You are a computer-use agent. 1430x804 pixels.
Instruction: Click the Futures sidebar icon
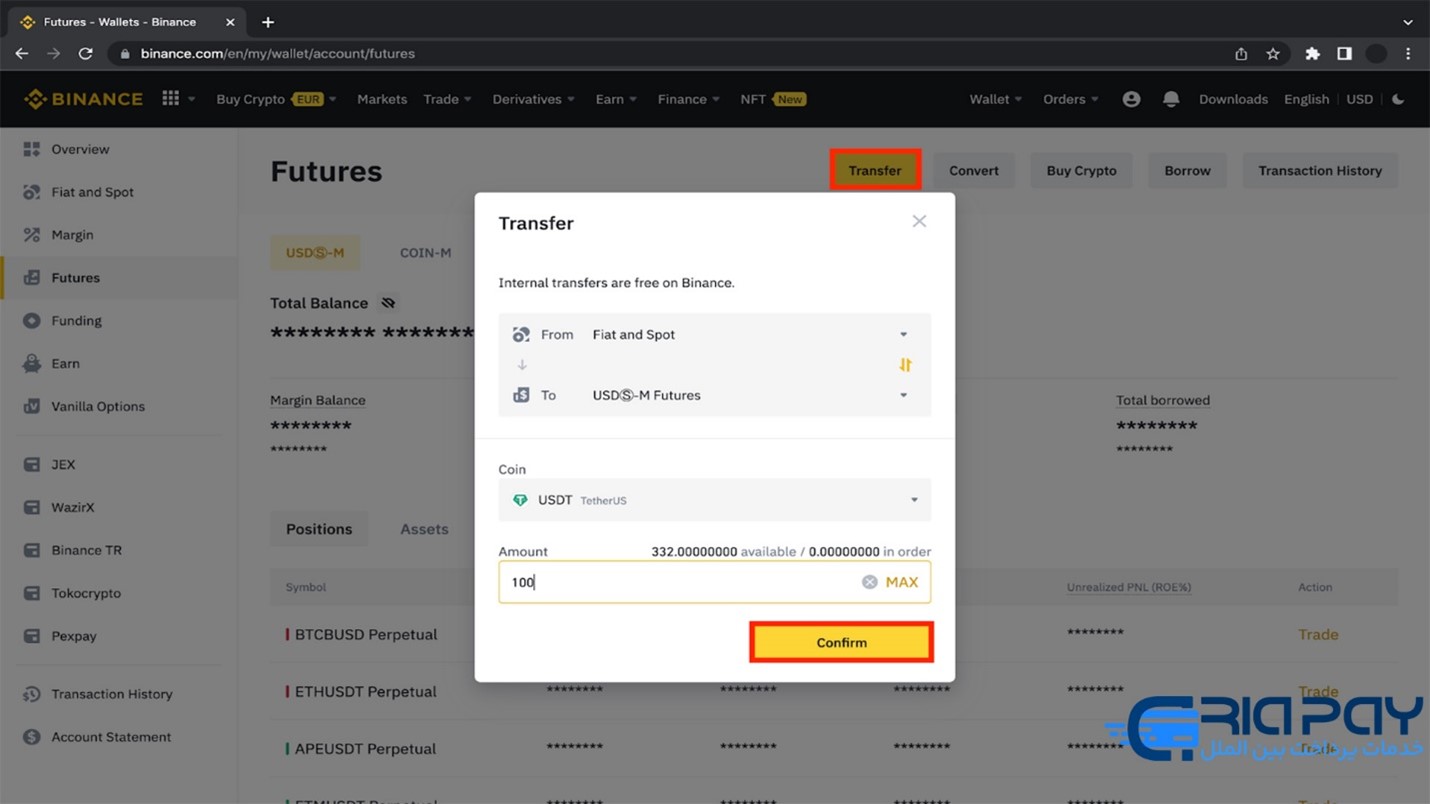pos(32,278)
